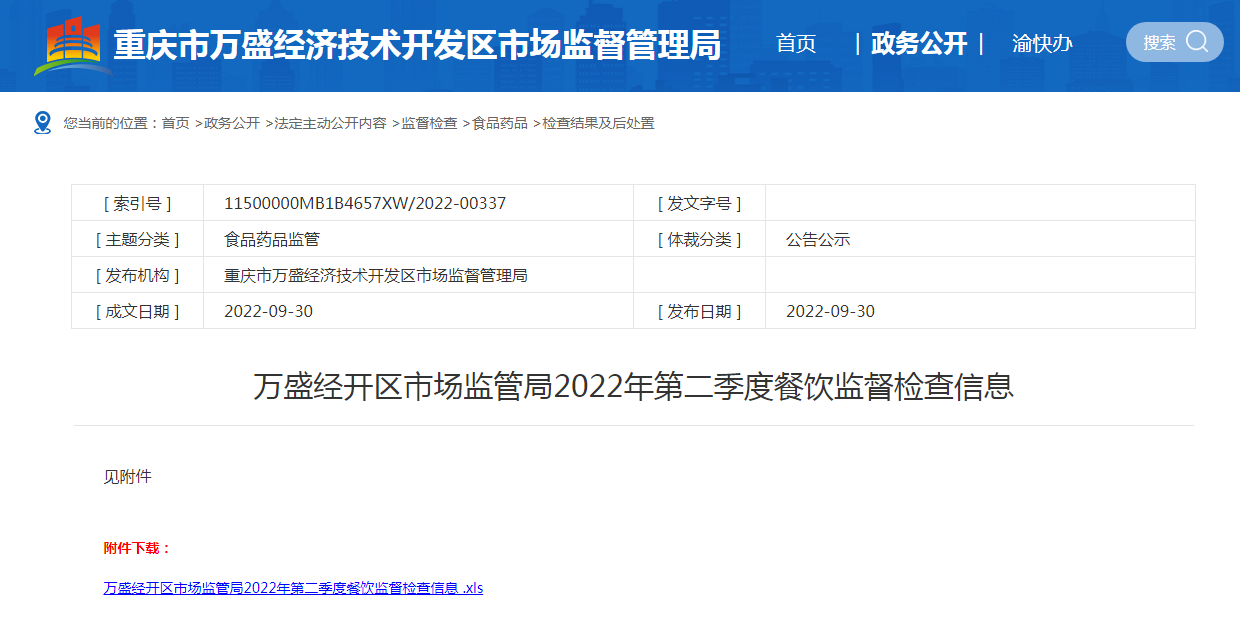
Task: Go to 首页 in top navigation
Action: coord(796,44)
